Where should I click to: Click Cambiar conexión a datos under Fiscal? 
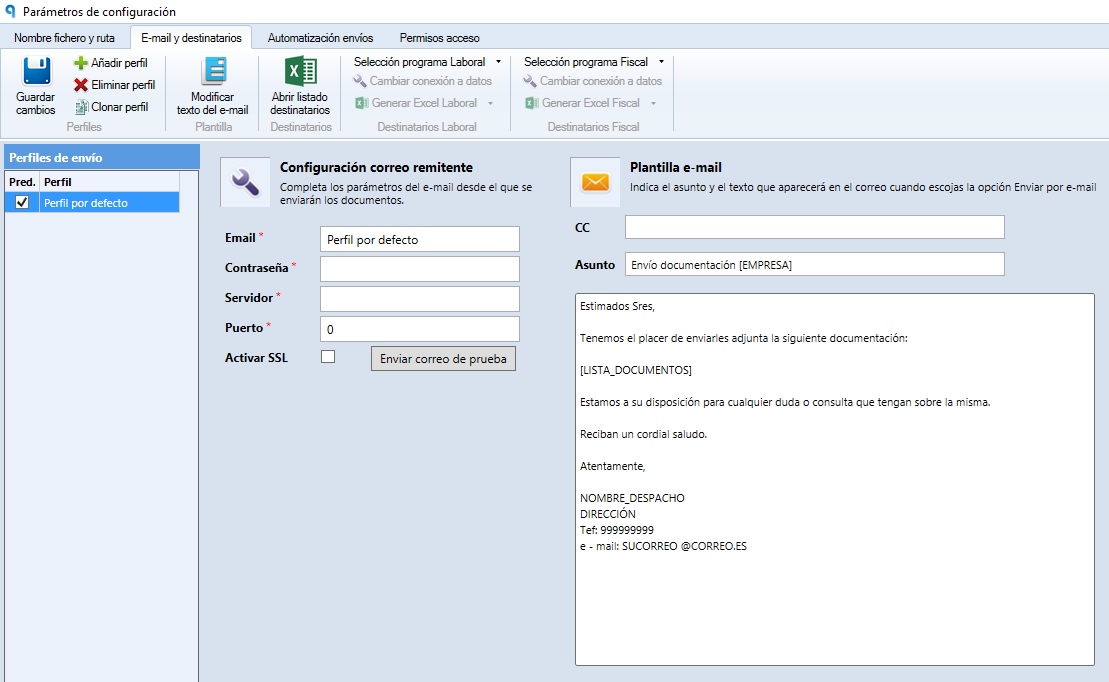(x=601, y=81)
